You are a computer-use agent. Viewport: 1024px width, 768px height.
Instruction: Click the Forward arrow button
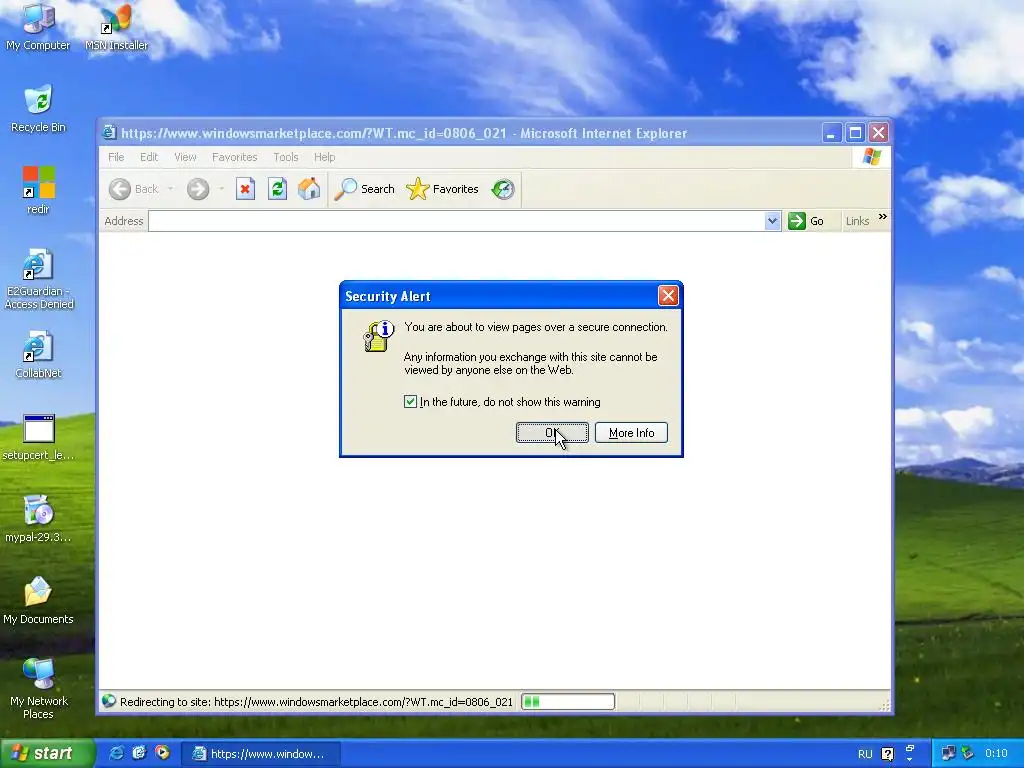point(198,189)
